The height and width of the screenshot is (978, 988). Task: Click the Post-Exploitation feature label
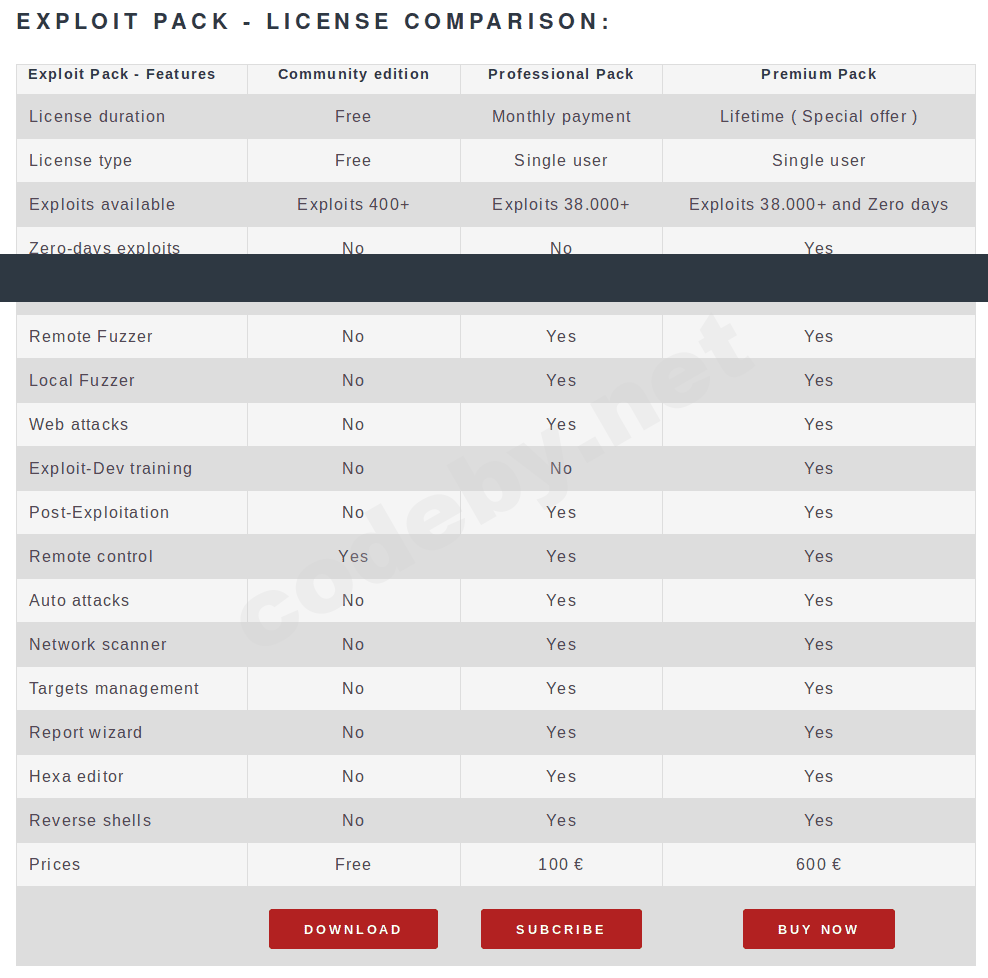[99, 513]
